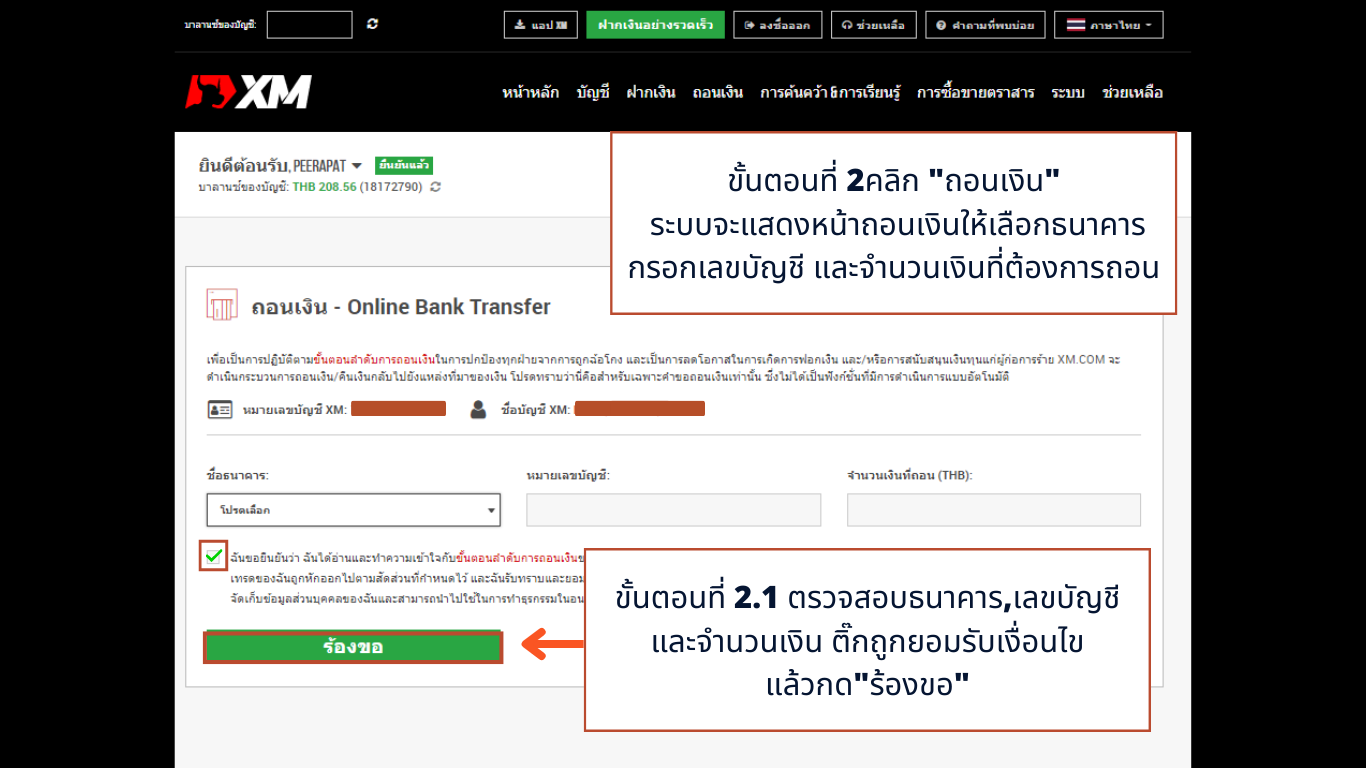Click the THB 208.56 balance text
The image size is (1366, 768).
(324, 187)
